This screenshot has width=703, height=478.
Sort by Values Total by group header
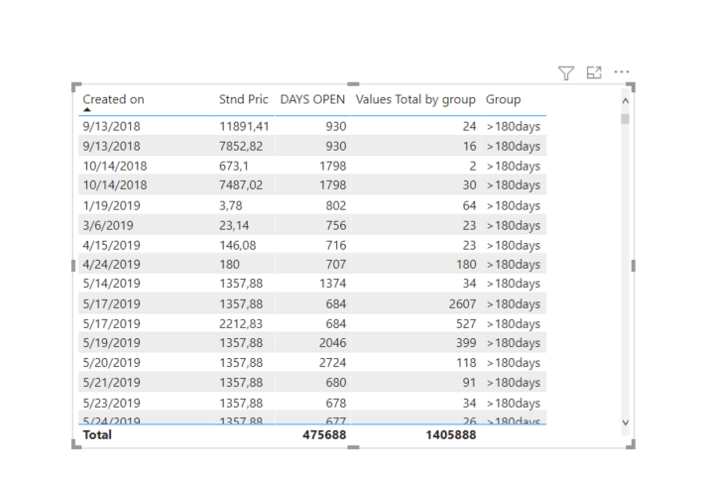[x=416, y=100]
